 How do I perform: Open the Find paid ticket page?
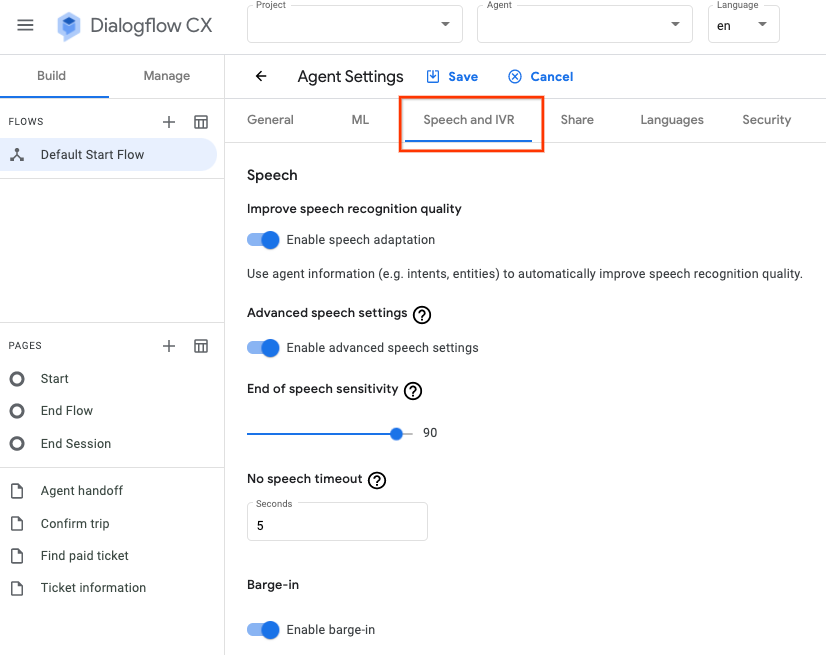(x=84, y=556)
